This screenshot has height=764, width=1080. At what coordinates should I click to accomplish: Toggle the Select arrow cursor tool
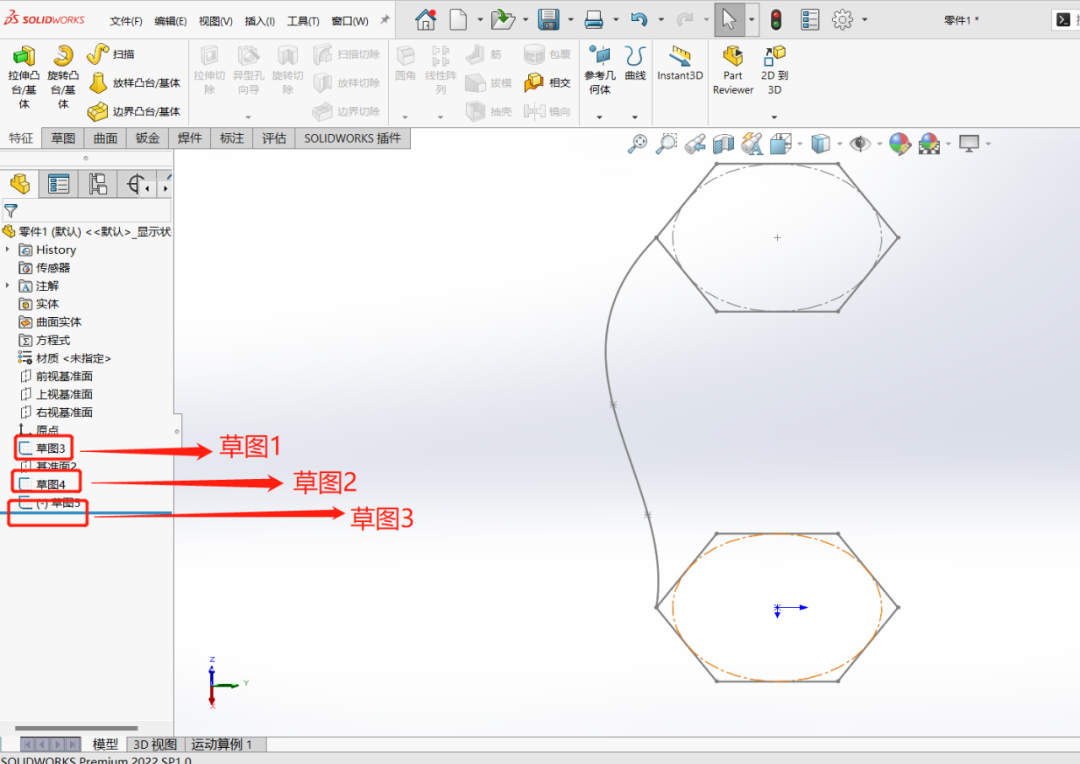(728, 19)
